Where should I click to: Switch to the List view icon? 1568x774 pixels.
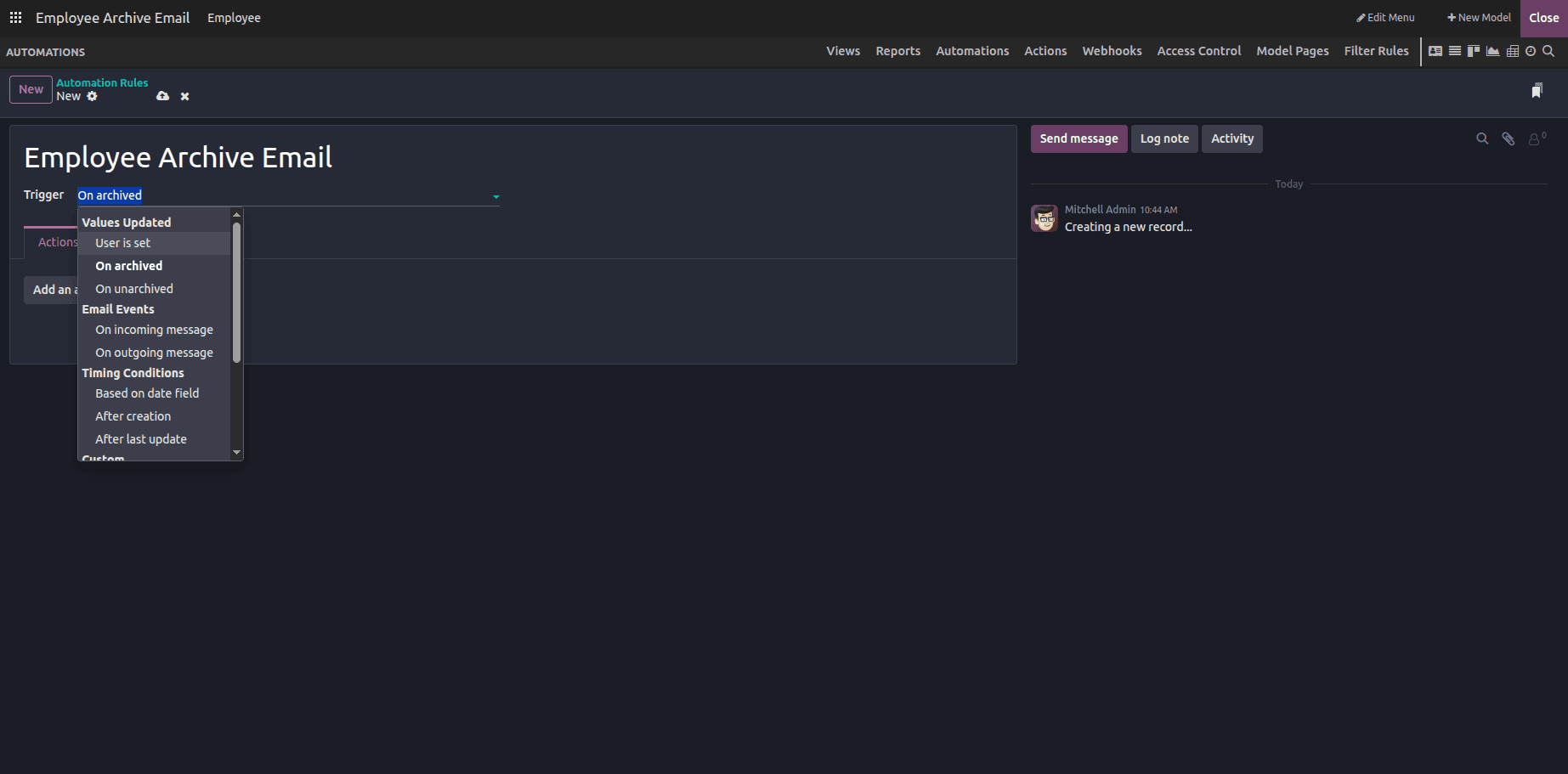[x=1455, y=51]
